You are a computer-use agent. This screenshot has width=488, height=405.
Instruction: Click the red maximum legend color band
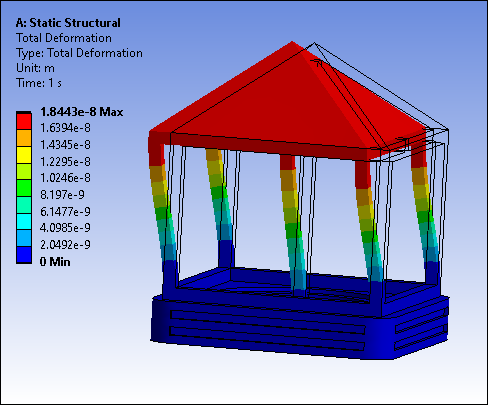pyautogui.click(x=24, y=121)
